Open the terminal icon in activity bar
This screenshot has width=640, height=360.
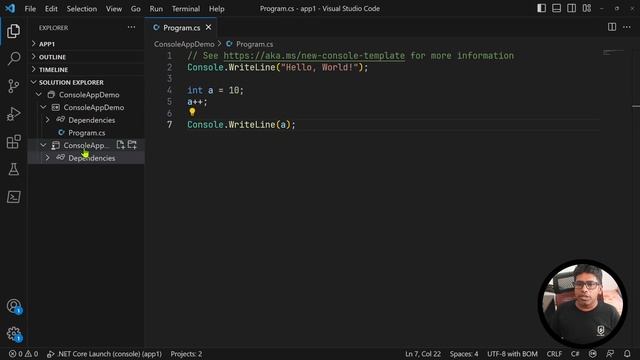13,197
